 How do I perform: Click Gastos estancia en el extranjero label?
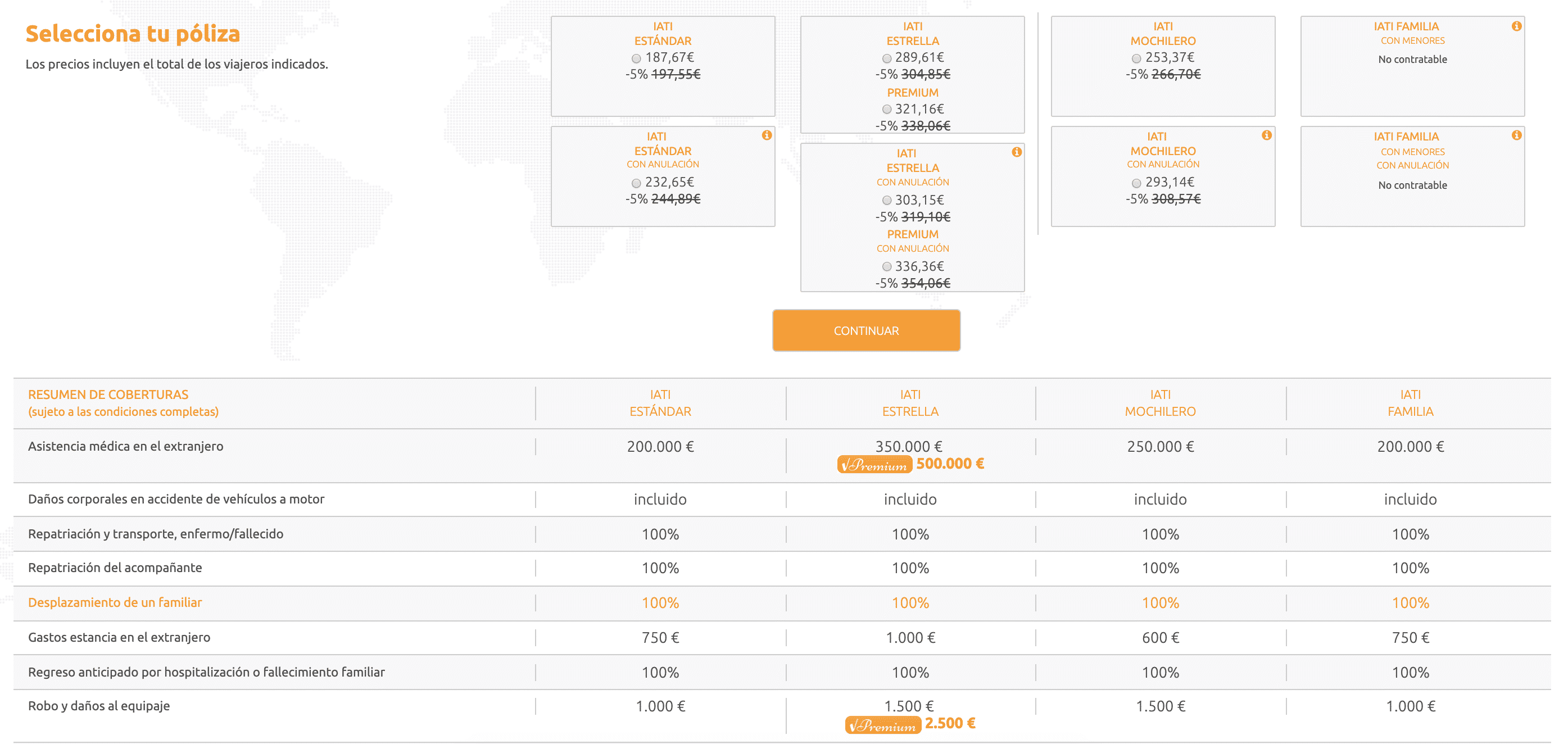pyautogui.click(x=119, y=637)
